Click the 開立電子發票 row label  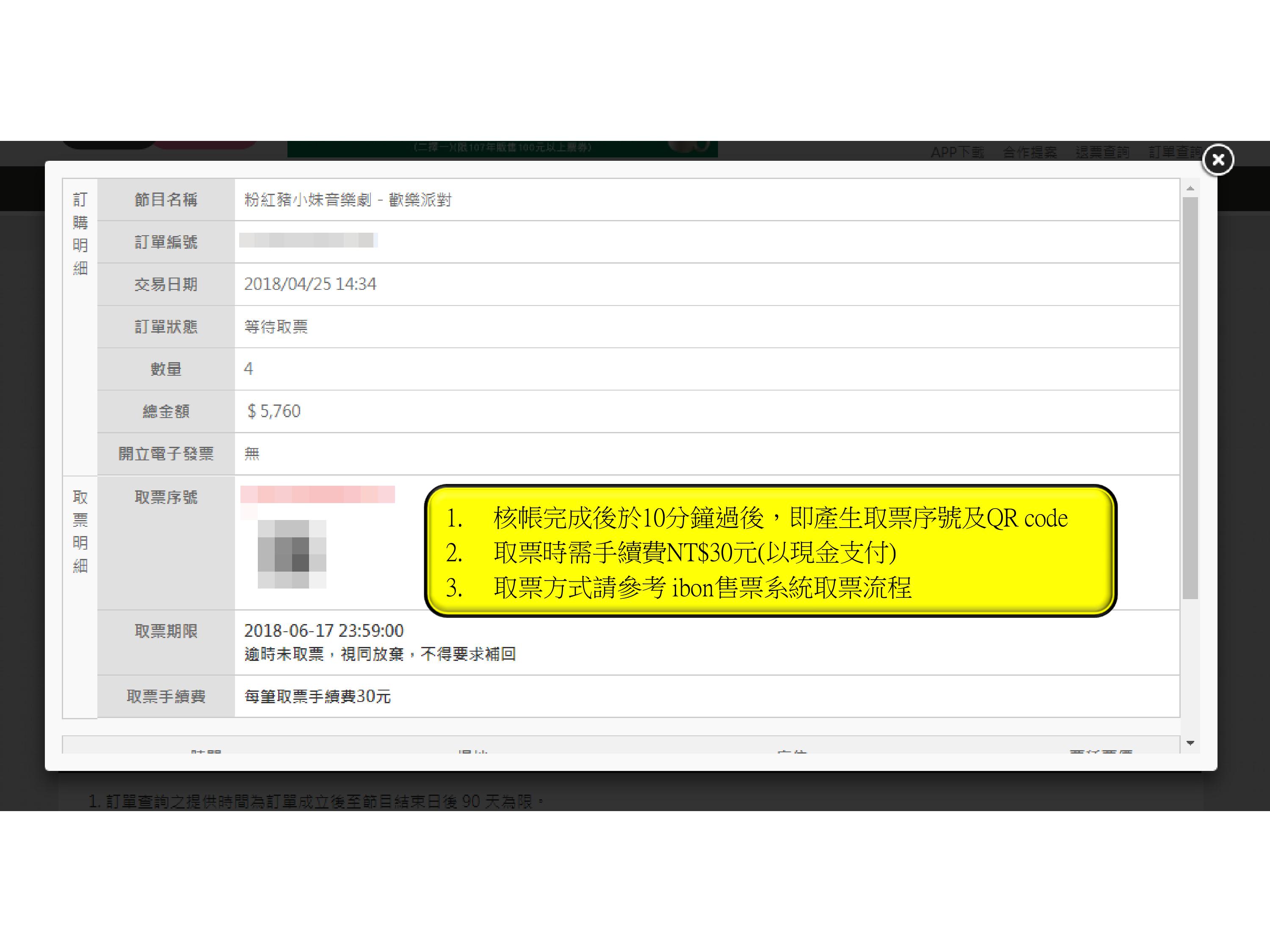point(166,454)
